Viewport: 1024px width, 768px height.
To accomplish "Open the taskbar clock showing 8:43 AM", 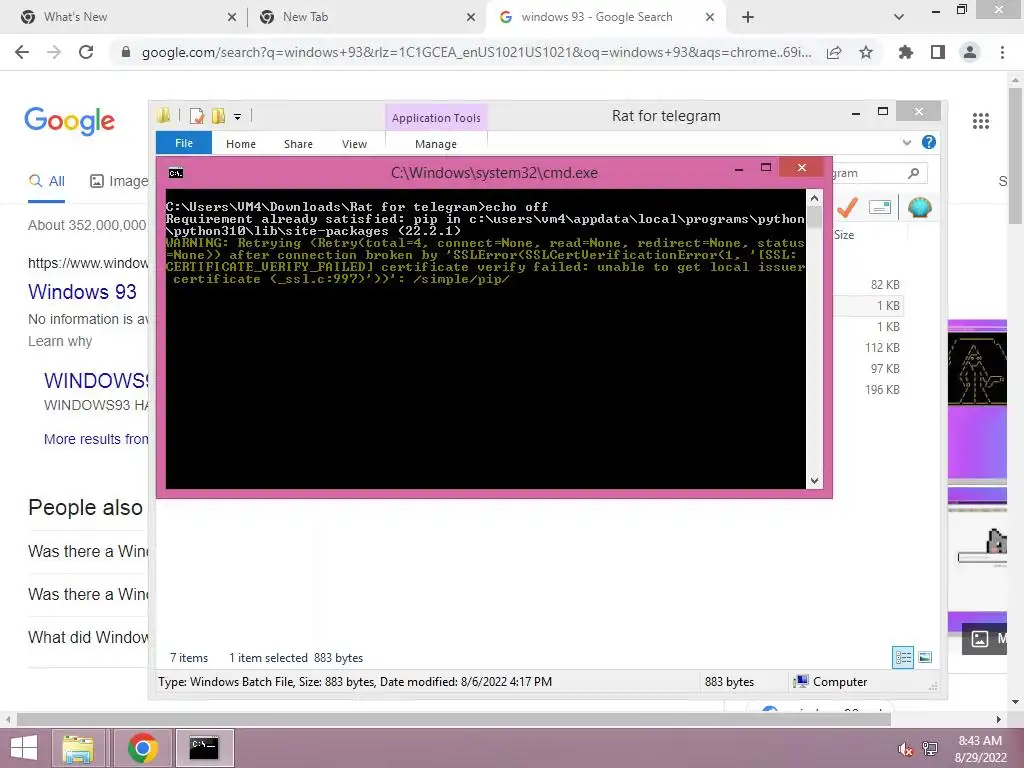I will 980,749.
